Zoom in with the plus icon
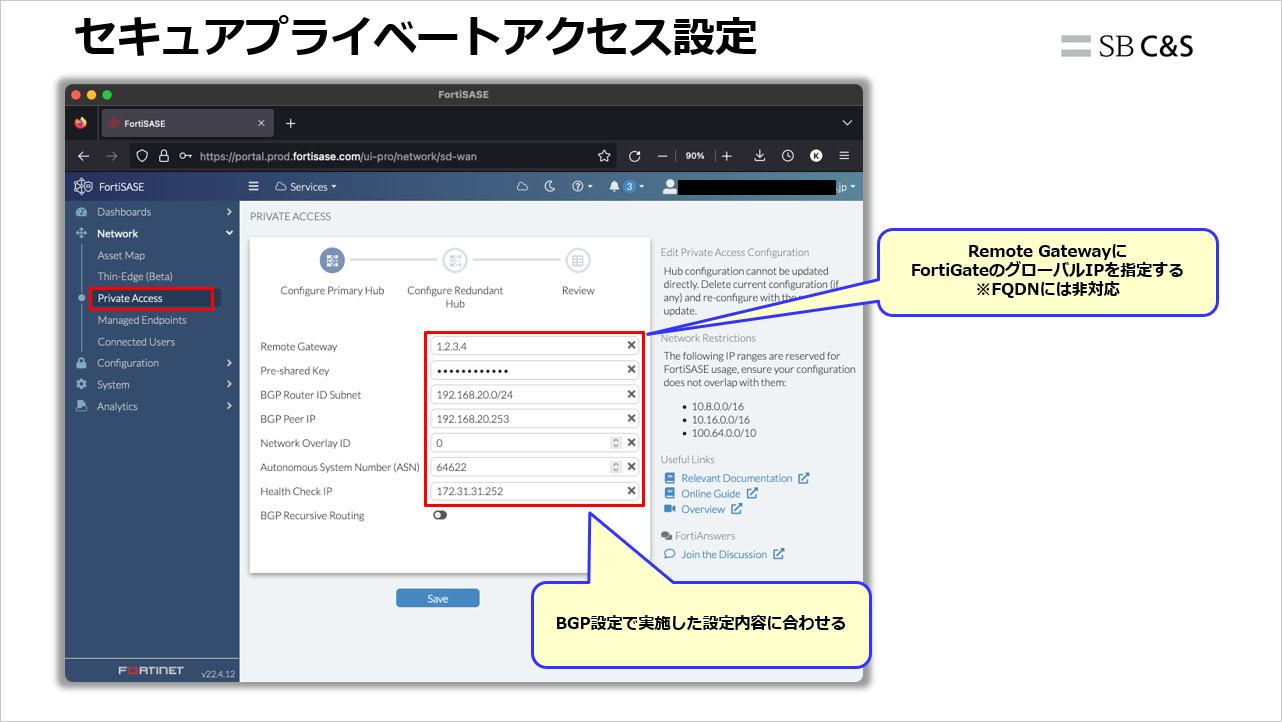 coord(727,156)
